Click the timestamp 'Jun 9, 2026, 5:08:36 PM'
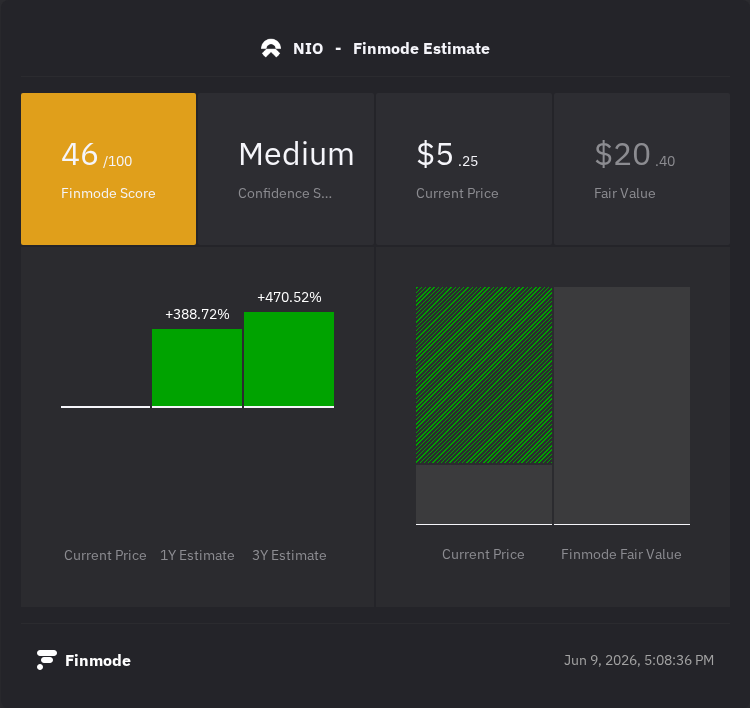Image resolution: width=750 pixels, height=708 pixels. pyautogui.click(x=639, y=660)
